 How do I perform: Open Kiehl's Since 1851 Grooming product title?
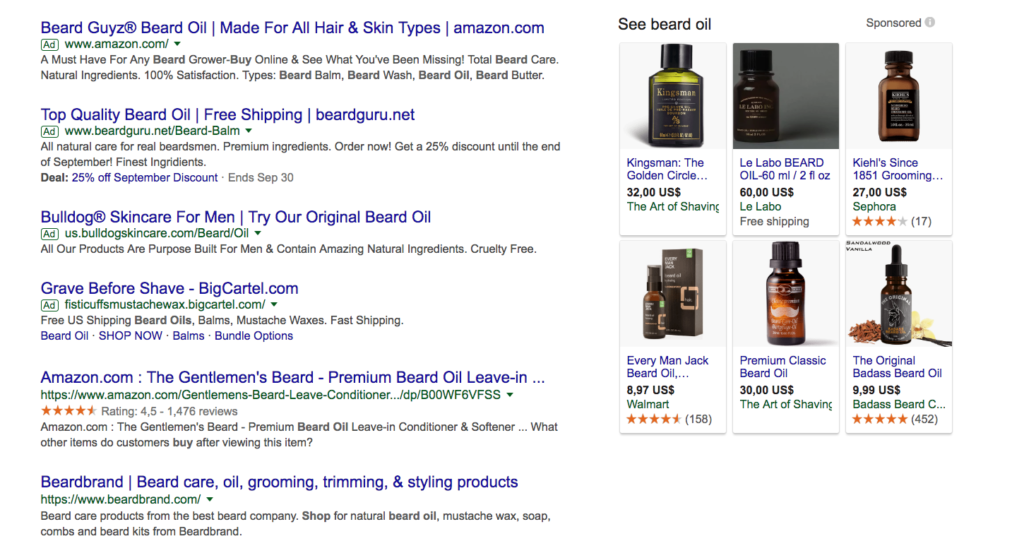pos(898,169)
